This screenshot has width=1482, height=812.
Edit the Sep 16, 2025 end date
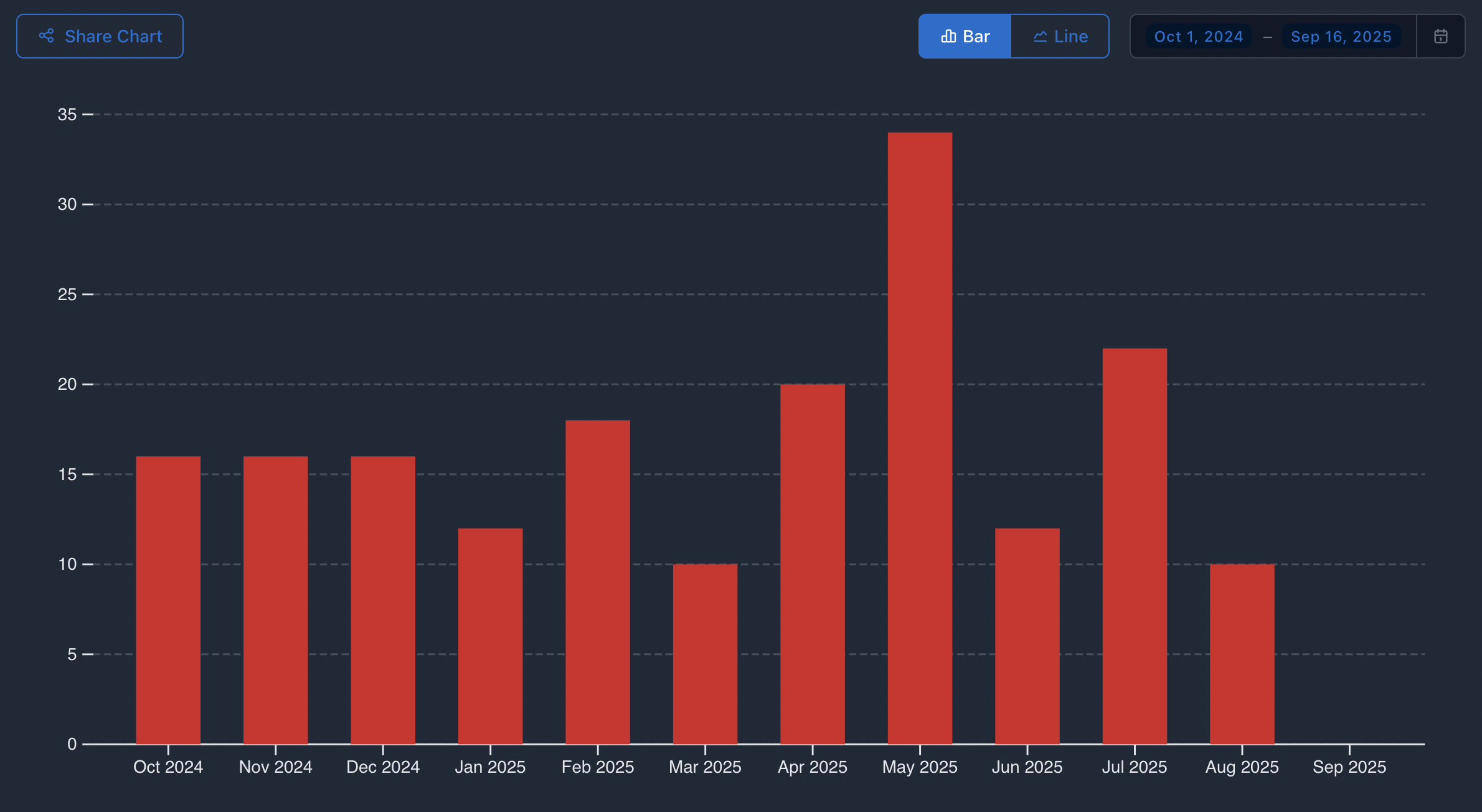coord(1341,37)
